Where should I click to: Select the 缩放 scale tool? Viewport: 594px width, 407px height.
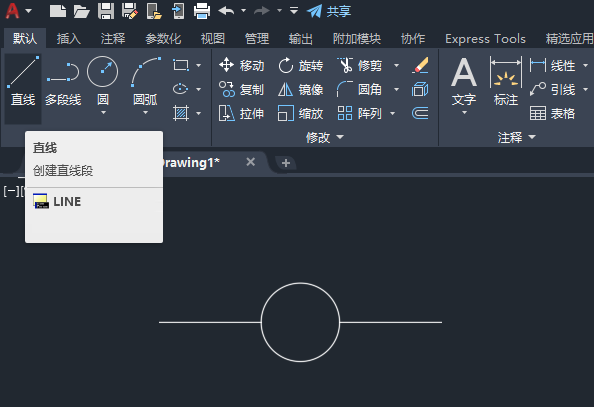[x=301, y=113]
